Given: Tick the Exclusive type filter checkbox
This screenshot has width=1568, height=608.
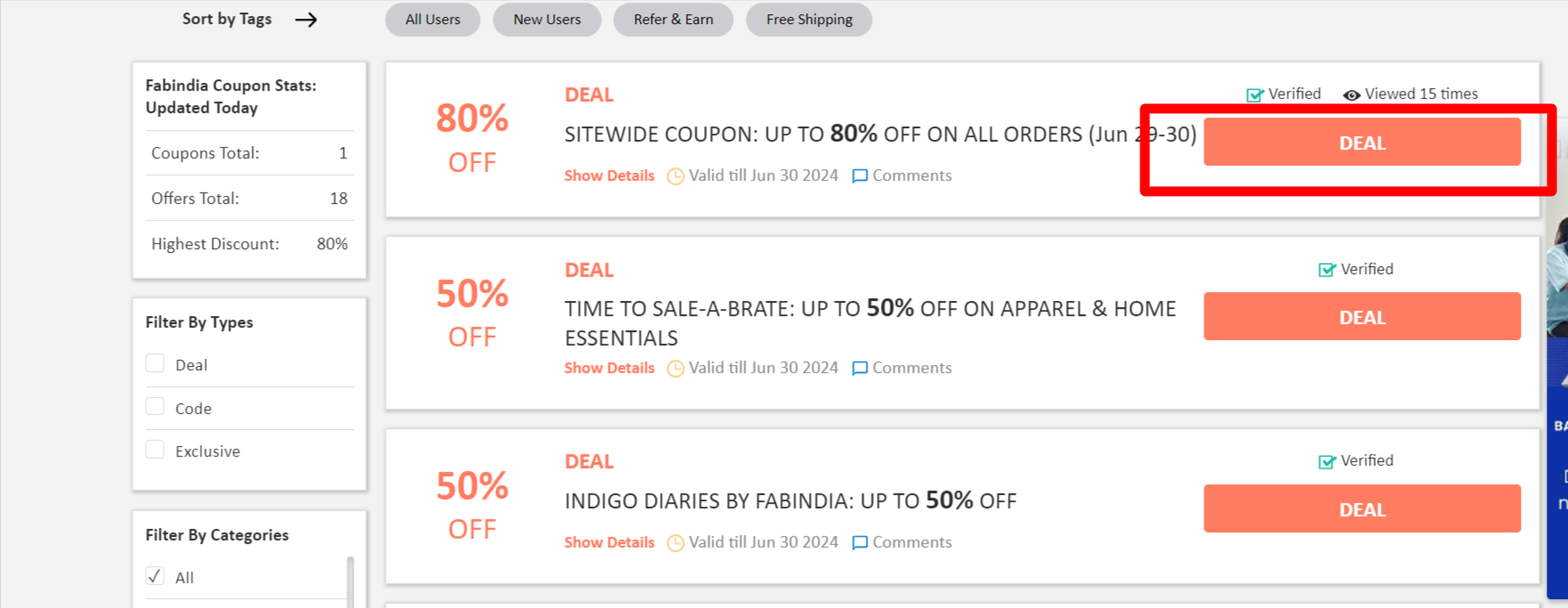Looking at the screenshot, I should coord(155,450).
